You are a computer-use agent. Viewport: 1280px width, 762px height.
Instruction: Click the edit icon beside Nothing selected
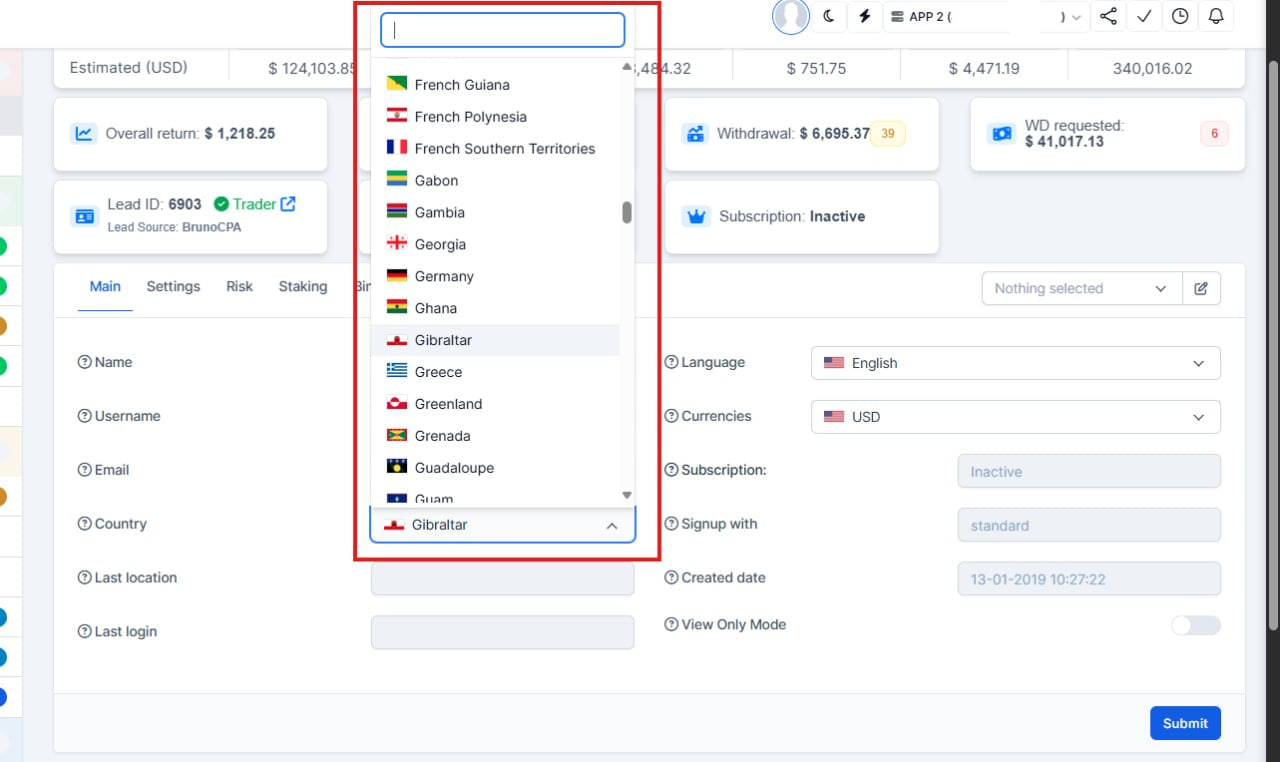[x=1201, y=288]
